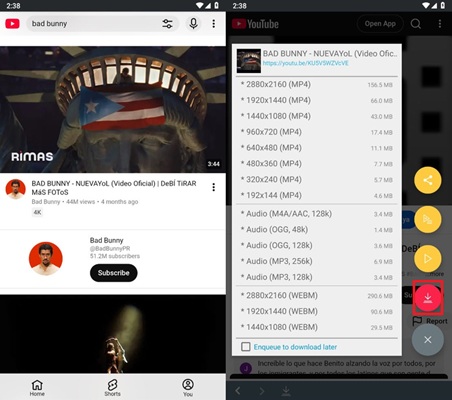This screenshot has width=452, height=400.
Task: Play the NUEVAYoL video thumbnail
Action: pos(113,109)
